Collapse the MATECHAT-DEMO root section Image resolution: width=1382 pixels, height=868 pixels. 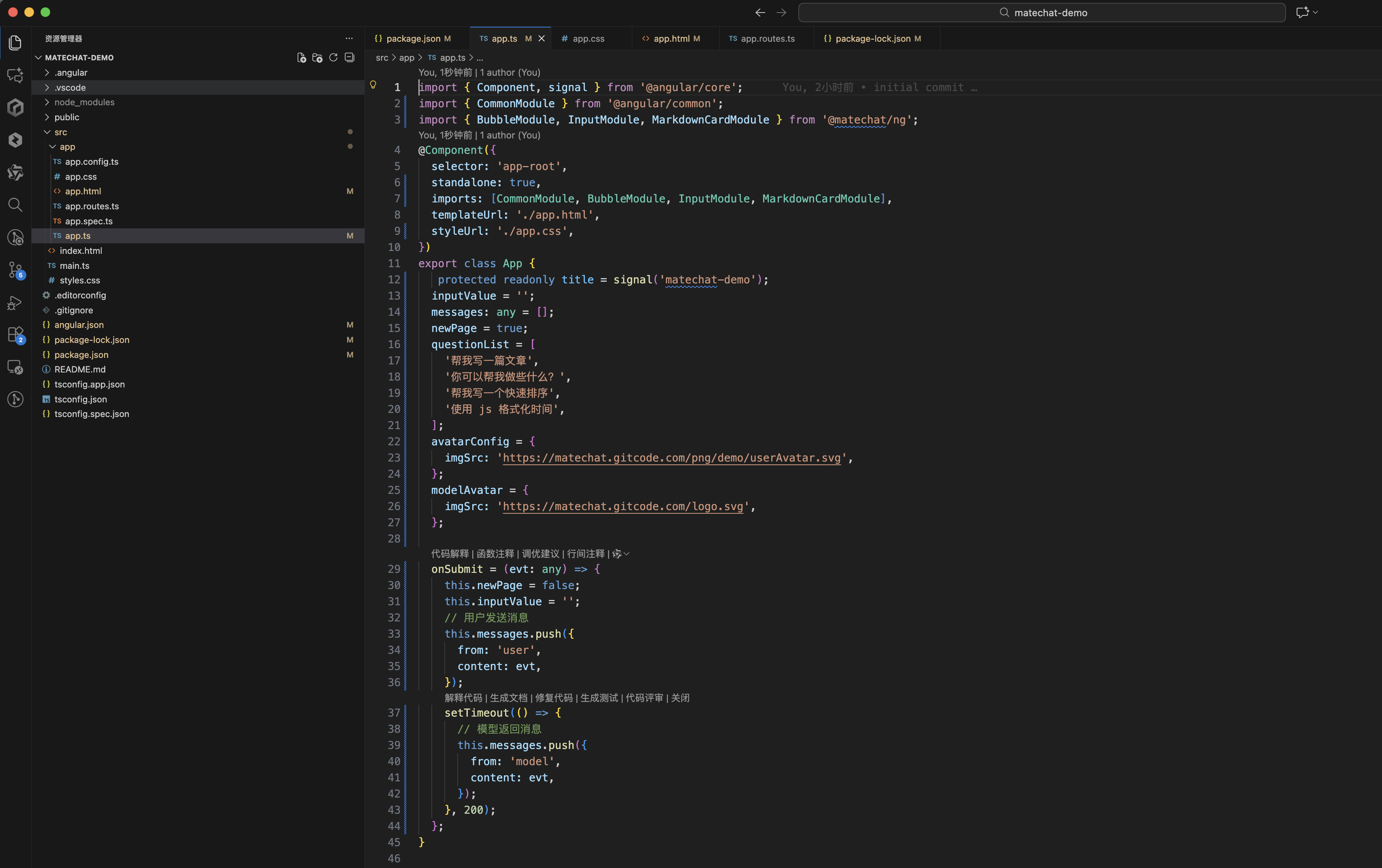pos(38,57)
